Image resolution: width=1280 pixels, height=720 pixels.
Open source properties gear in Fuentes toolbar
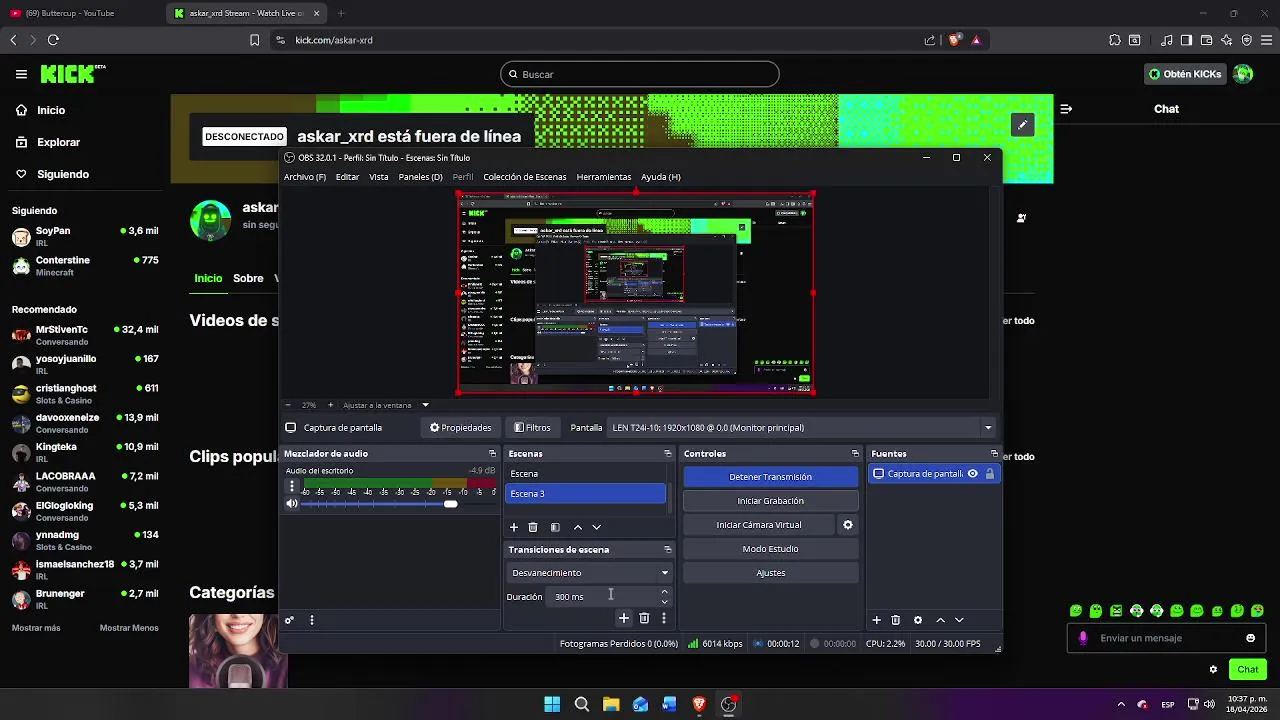(x=917, y=620)
